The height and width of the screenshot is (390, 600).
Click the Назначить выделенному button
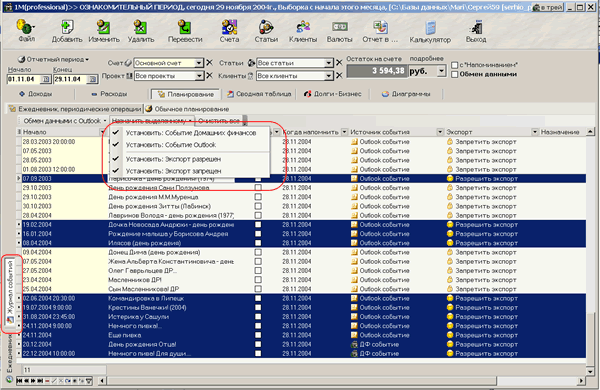point(152,121)
